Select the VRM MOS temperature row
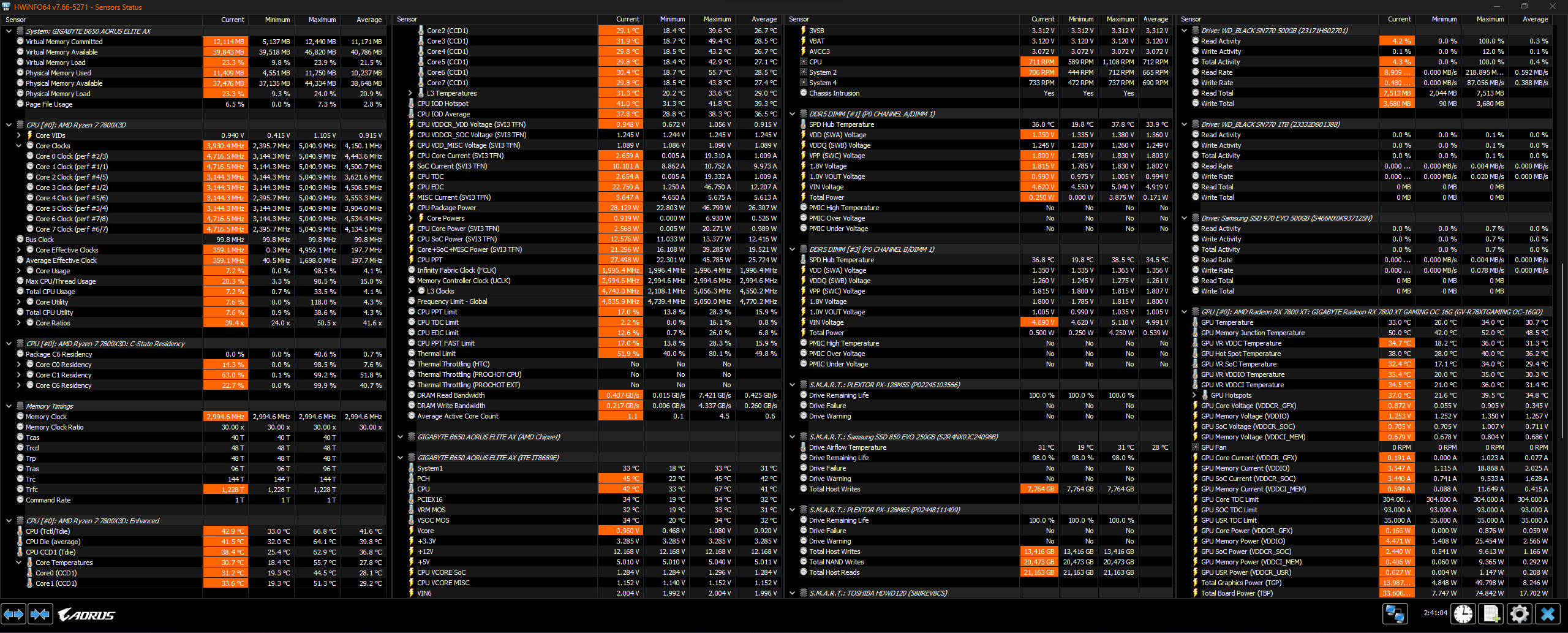This screenshot has width=1568, height=633. coord(587,510)
